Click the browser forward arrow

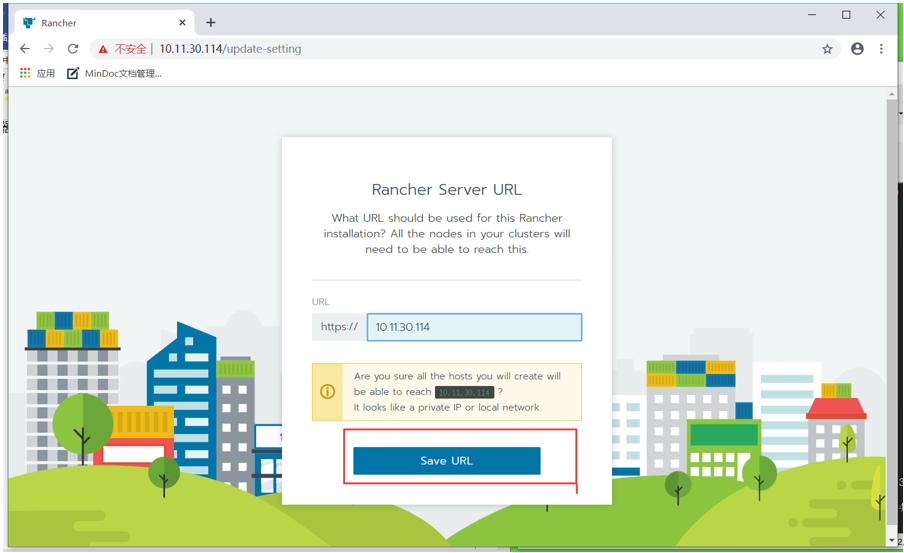49,49
